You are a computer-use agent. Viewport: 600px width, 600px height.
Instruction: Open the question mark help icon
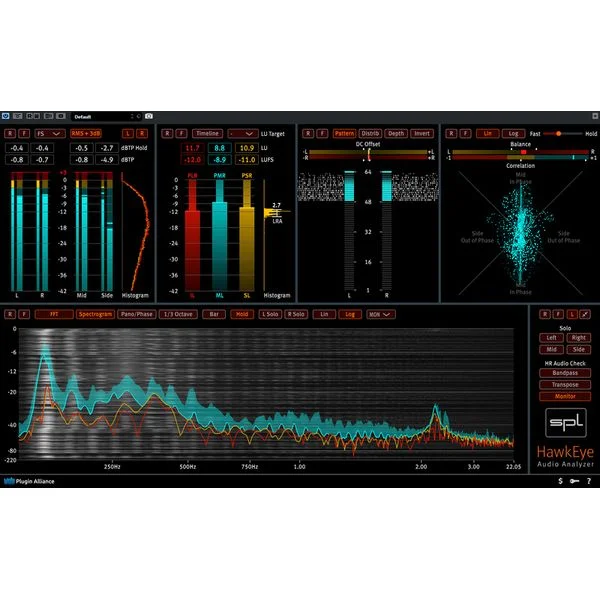[x=589, y=481]
